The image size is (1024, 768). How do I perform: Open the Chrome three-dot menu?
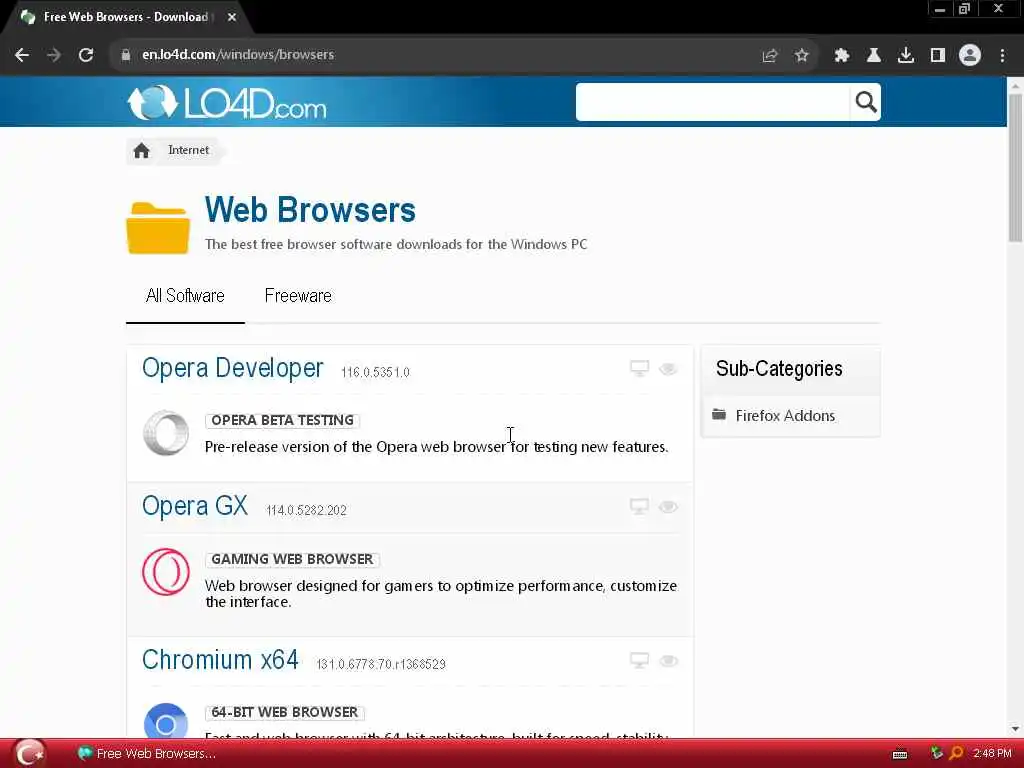pyautogui.click(x=1002, y=56)
